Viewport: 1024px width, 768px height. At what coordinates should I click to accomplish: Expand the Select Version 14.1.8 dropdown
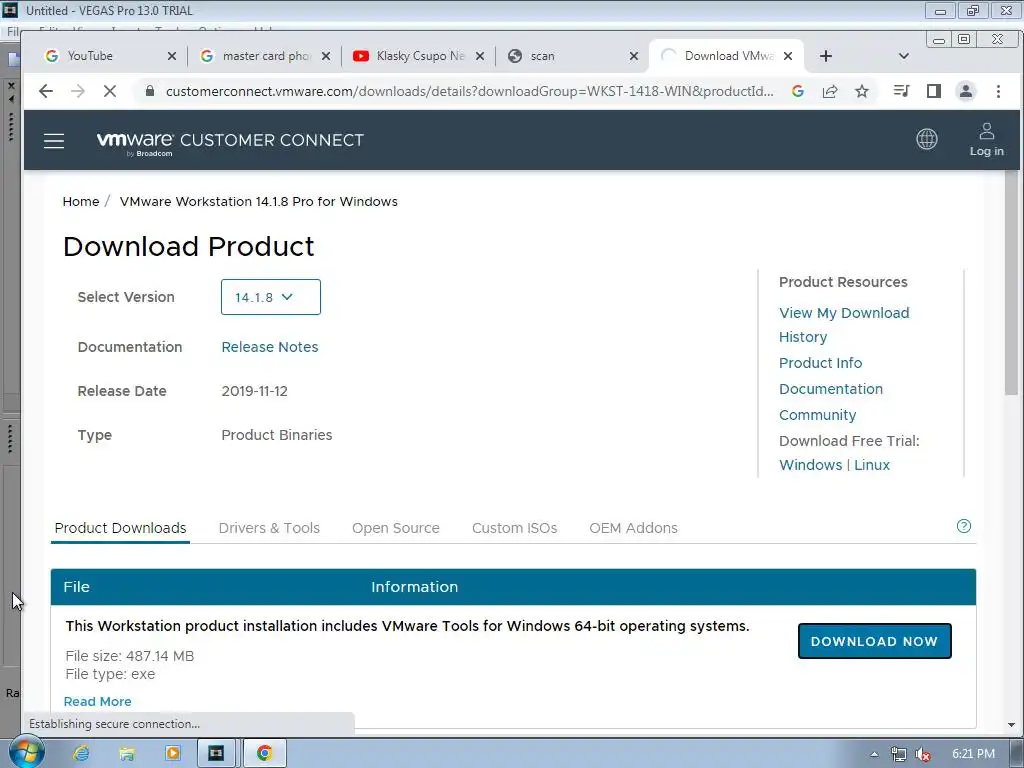tap(270, 297)
